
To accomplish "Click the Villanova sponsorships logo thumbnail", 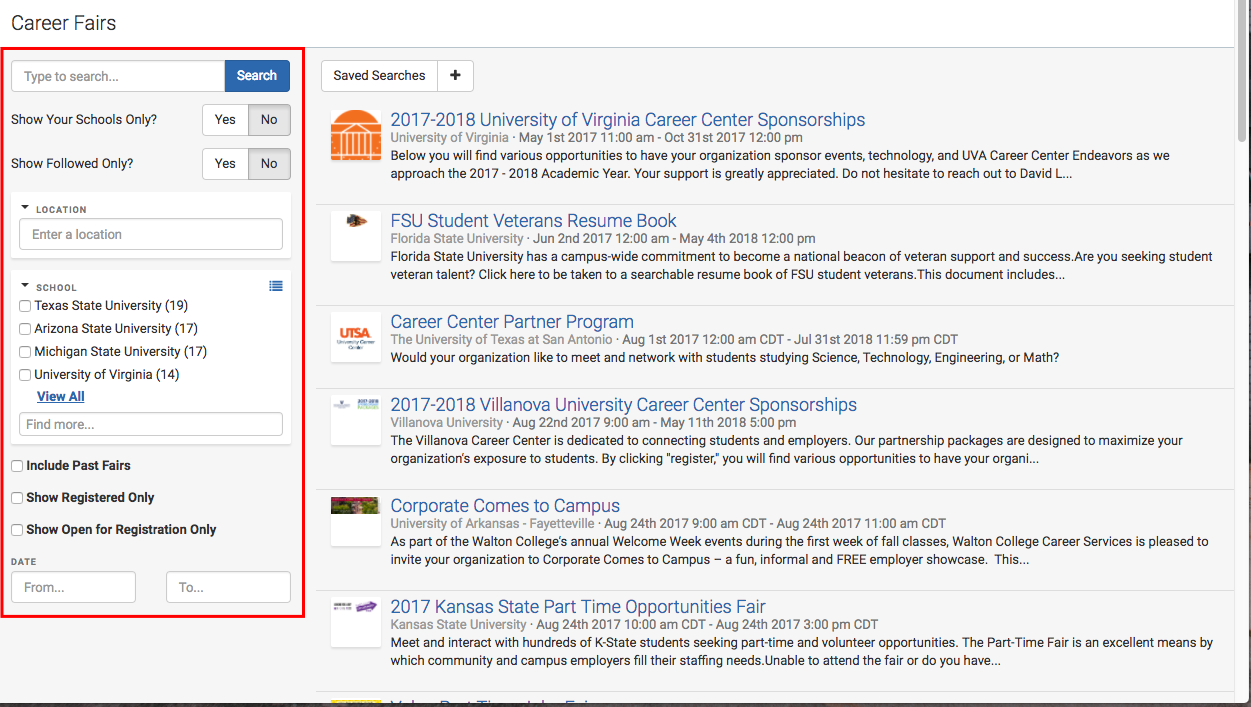I will (356, 420).
